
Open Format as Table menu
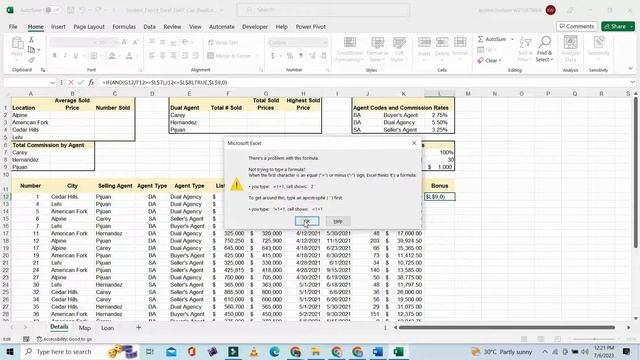click(x=377, y=50)
